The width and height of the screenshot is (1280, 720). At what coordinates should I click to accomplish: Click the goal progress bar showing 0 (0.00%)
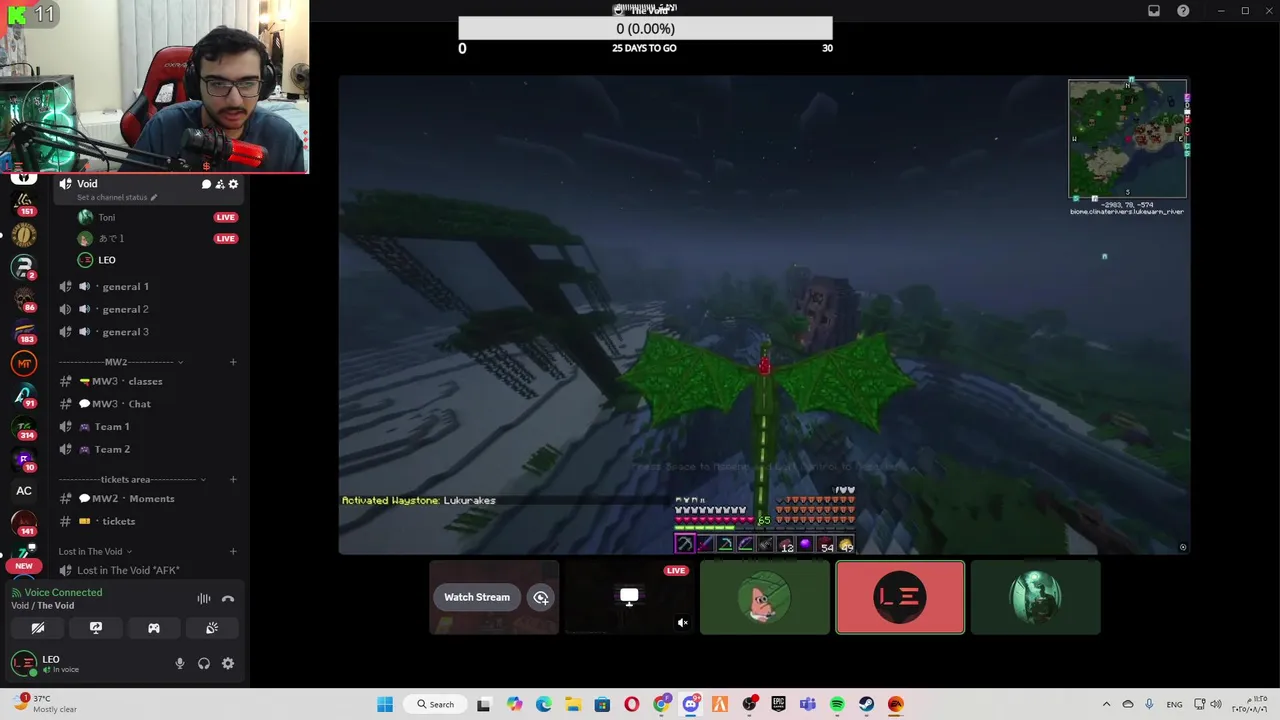[645, 28]
